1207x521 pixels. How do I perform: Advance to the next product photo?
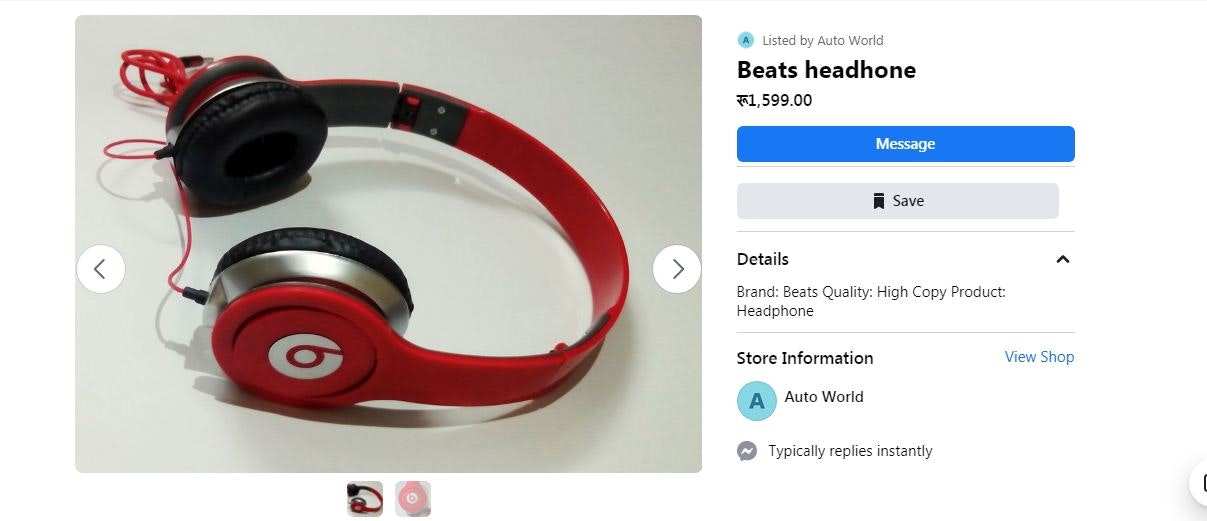[677, 269]
